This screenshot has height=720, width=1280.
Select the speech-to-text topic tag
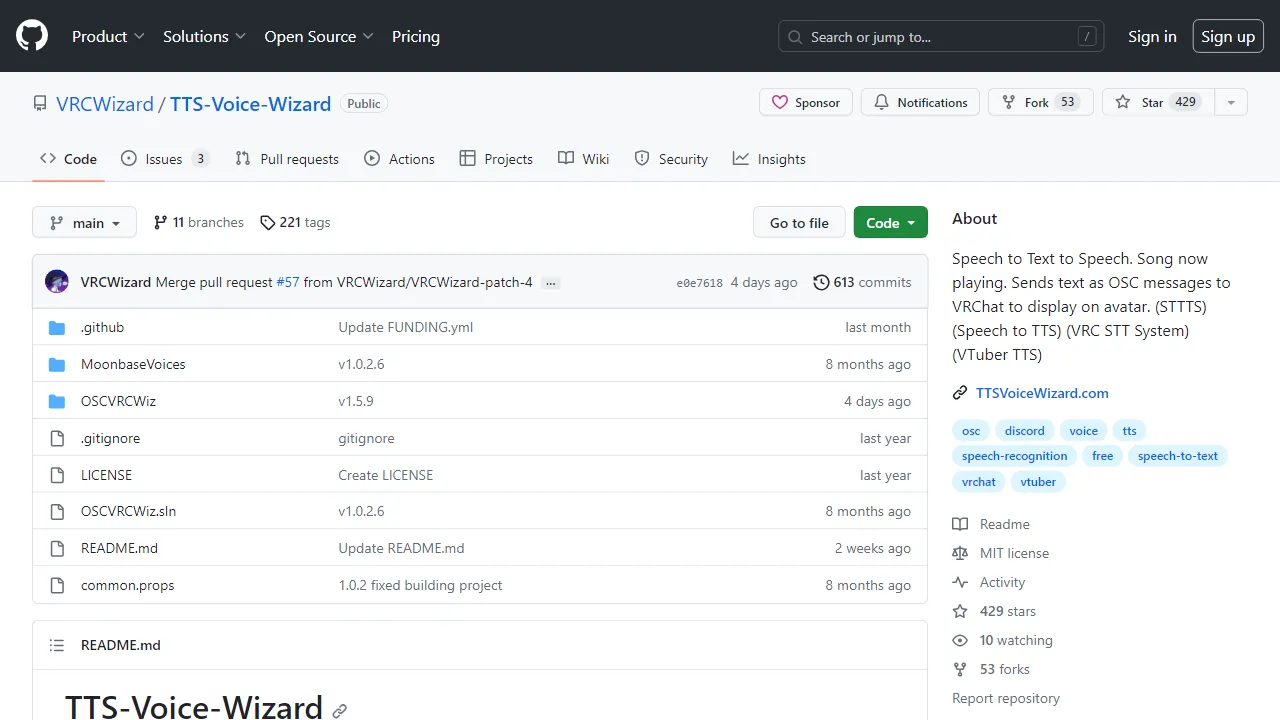click(1178, 456)
